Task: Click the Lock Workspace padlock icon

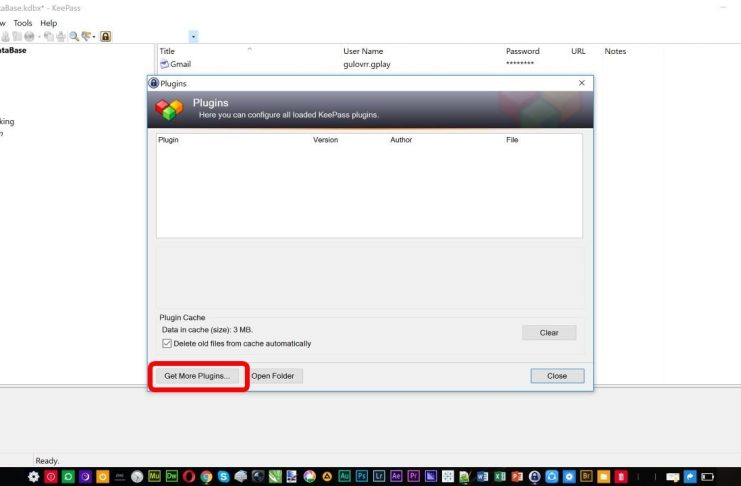Action: (105, 36)
